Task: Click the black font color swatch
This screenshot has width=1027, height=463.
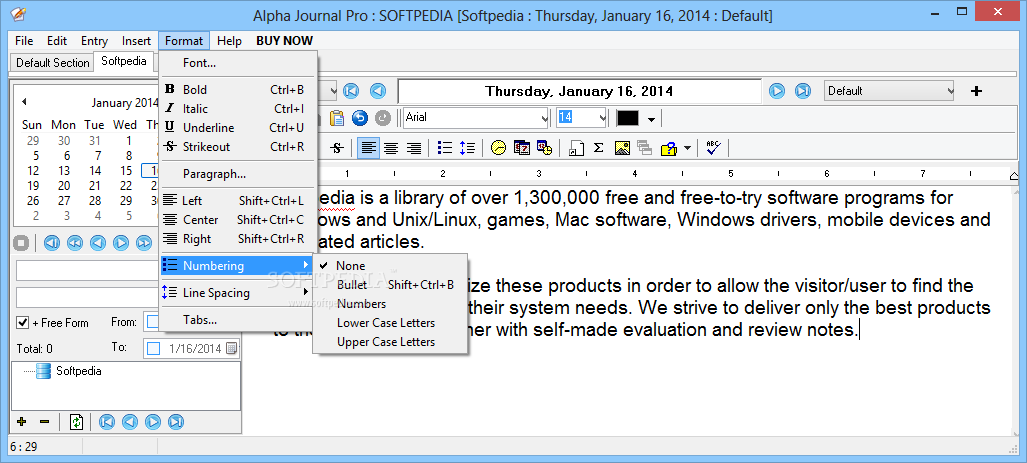Action: 627,119
